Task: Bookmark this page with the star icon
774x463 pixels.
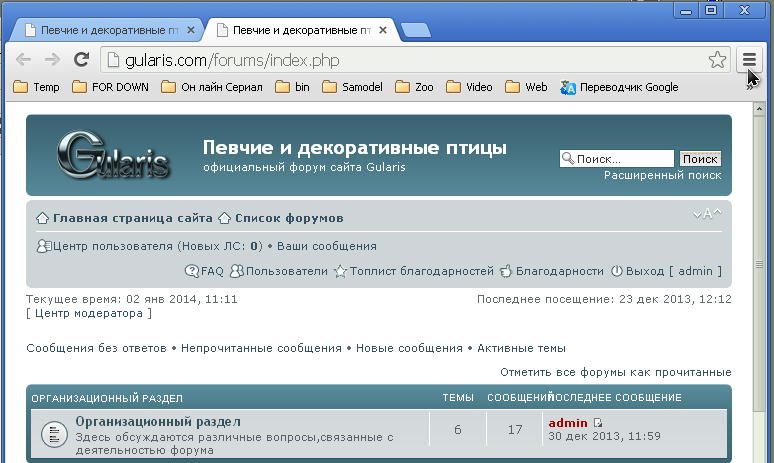Action: click(717, 60)
